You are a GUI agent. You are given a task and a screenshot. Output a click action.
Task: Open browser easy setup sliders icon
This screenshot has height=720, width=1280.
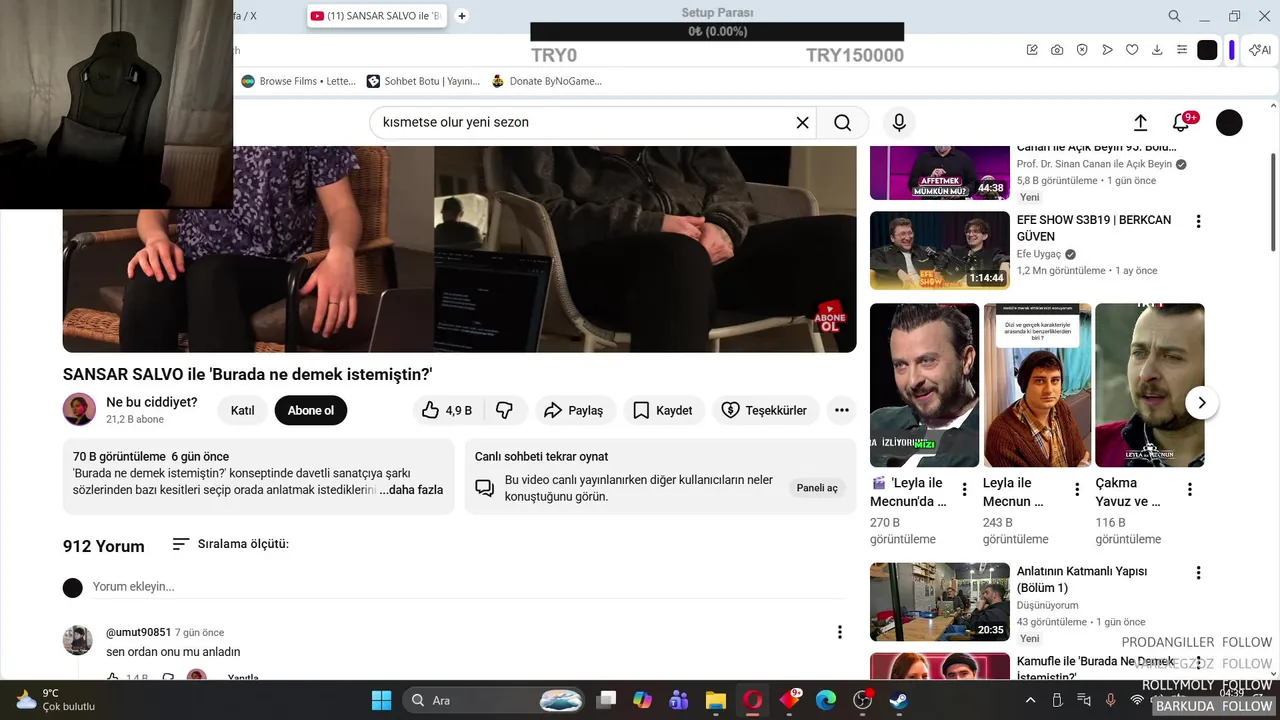tap(1182, 50)
